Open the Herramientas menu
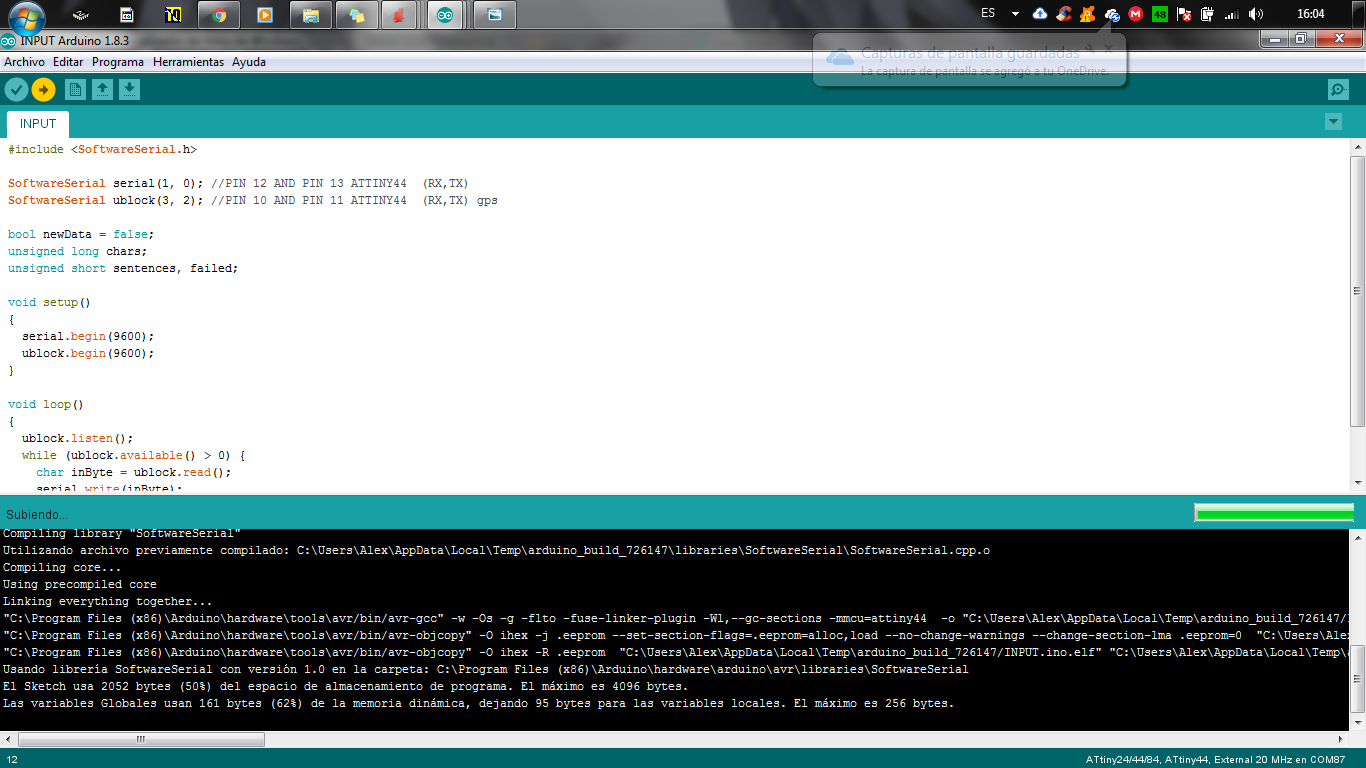The height and width of the screenshot is (768, 1366). click(x=188, y=62)
